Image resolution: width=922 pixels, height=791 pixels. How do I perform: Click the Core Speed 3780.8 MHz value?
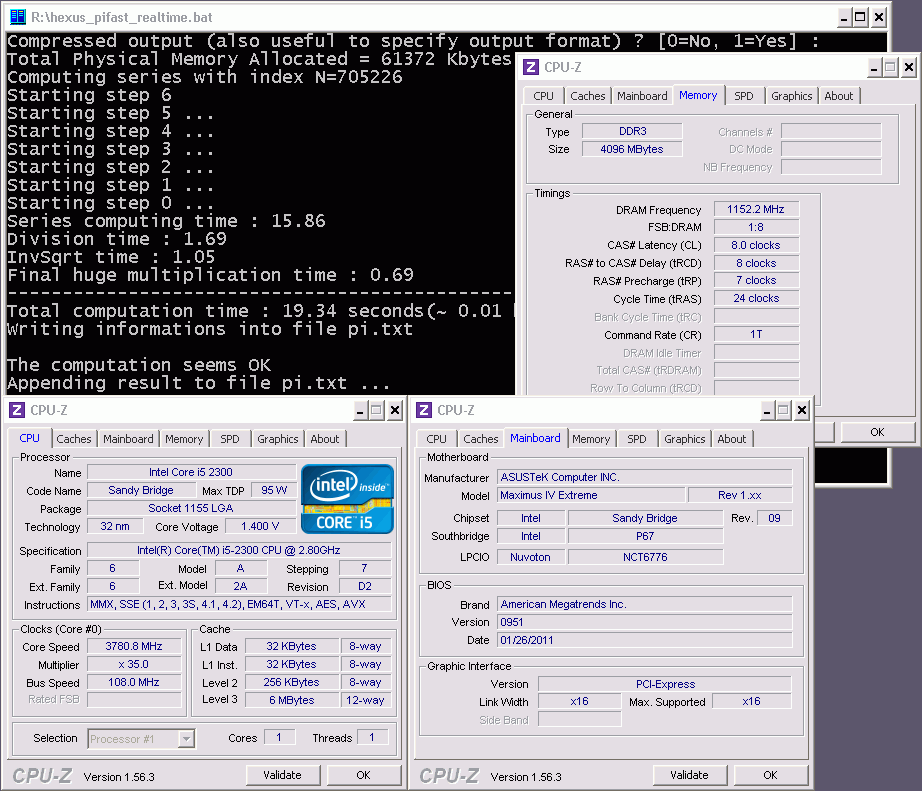[134, 646]
